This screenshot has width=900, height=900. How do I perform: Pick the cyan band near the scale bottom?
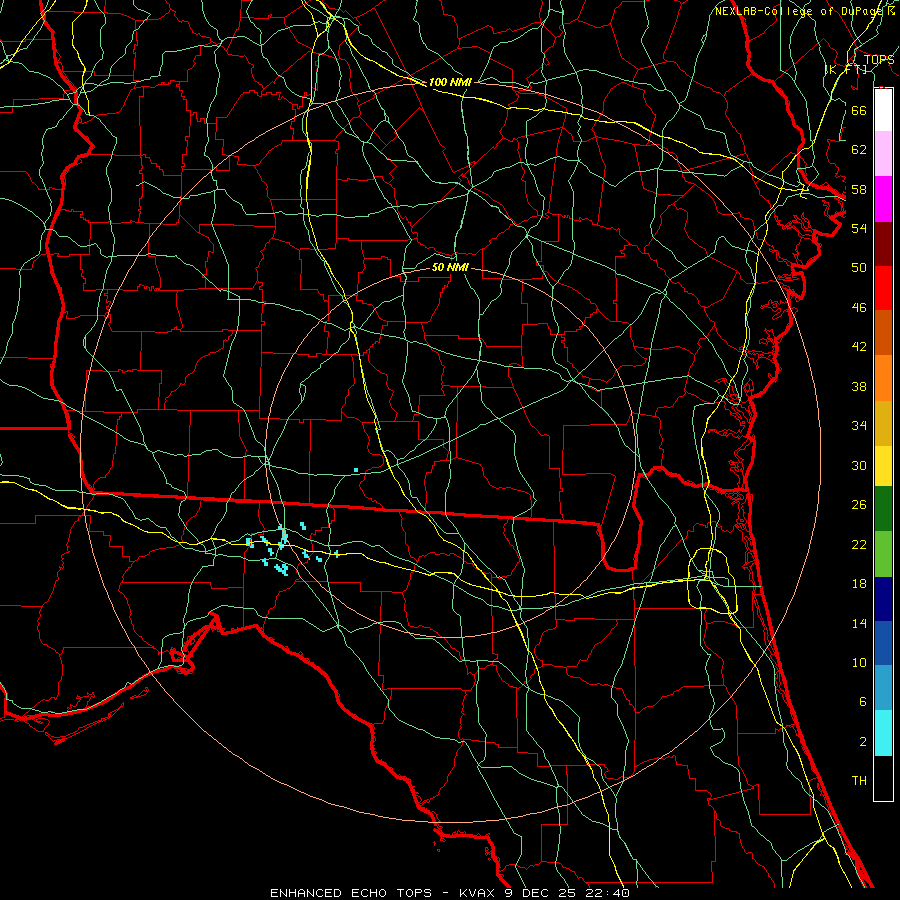(x=883, y=733)
